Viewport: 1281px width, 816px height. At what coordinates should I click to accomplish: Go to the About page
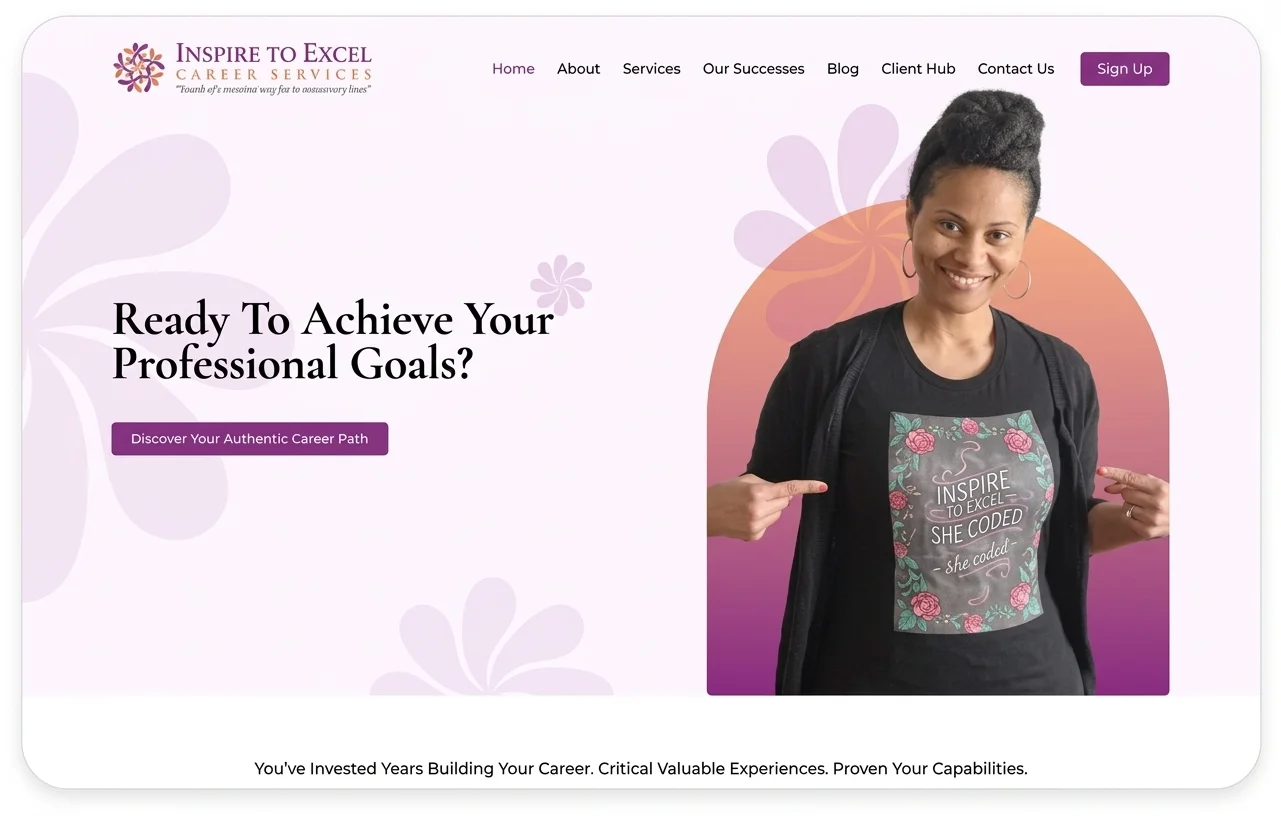[x=579, y=69]
